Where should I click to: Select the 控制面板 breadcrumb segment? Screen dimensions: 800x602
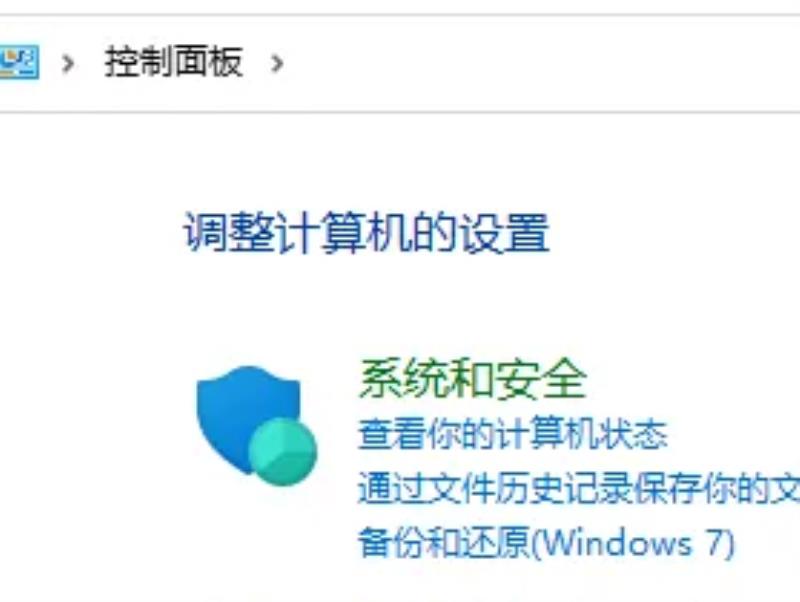click(173, 62)
